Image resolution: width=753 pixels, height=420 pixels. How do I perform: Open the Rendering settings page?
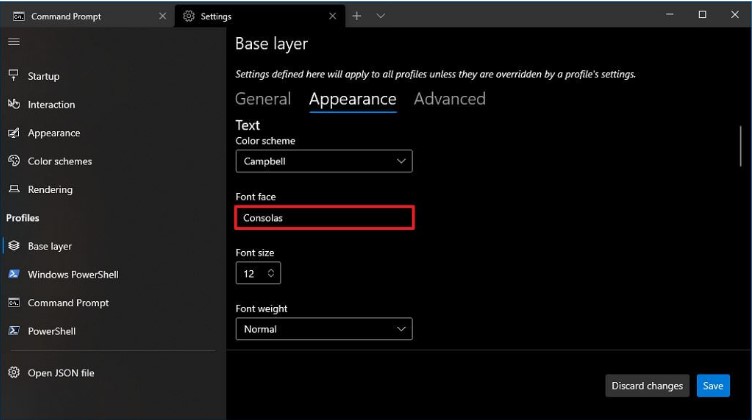50,189
